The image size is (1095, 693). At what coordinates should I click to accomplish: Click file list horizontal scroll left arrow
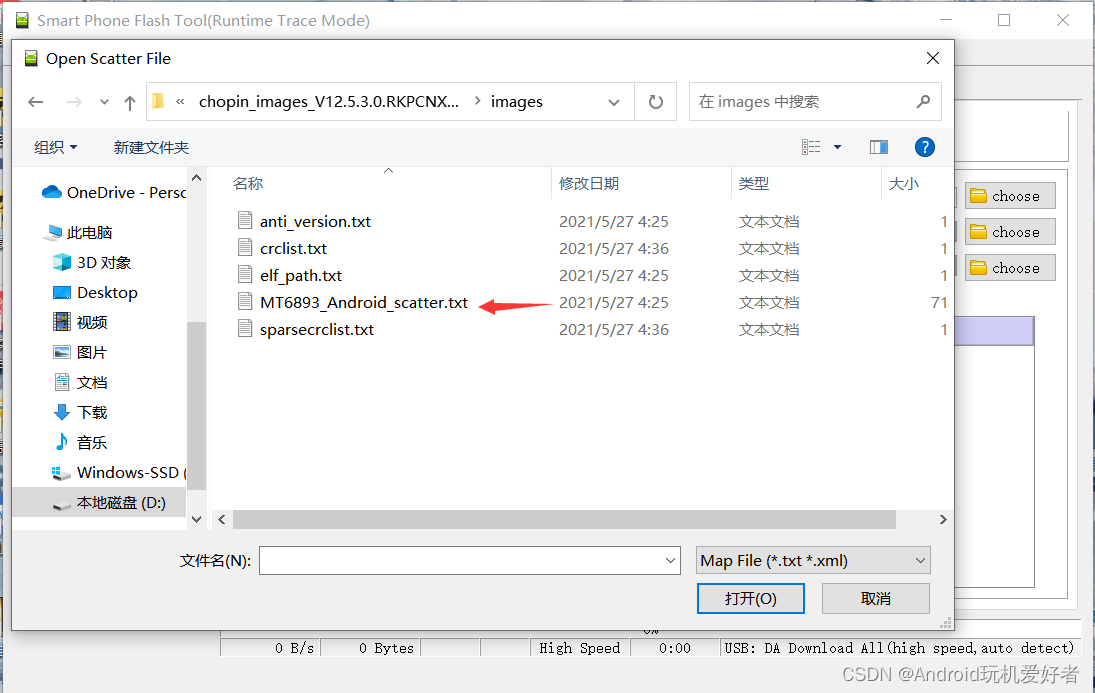tap(221, 520)
